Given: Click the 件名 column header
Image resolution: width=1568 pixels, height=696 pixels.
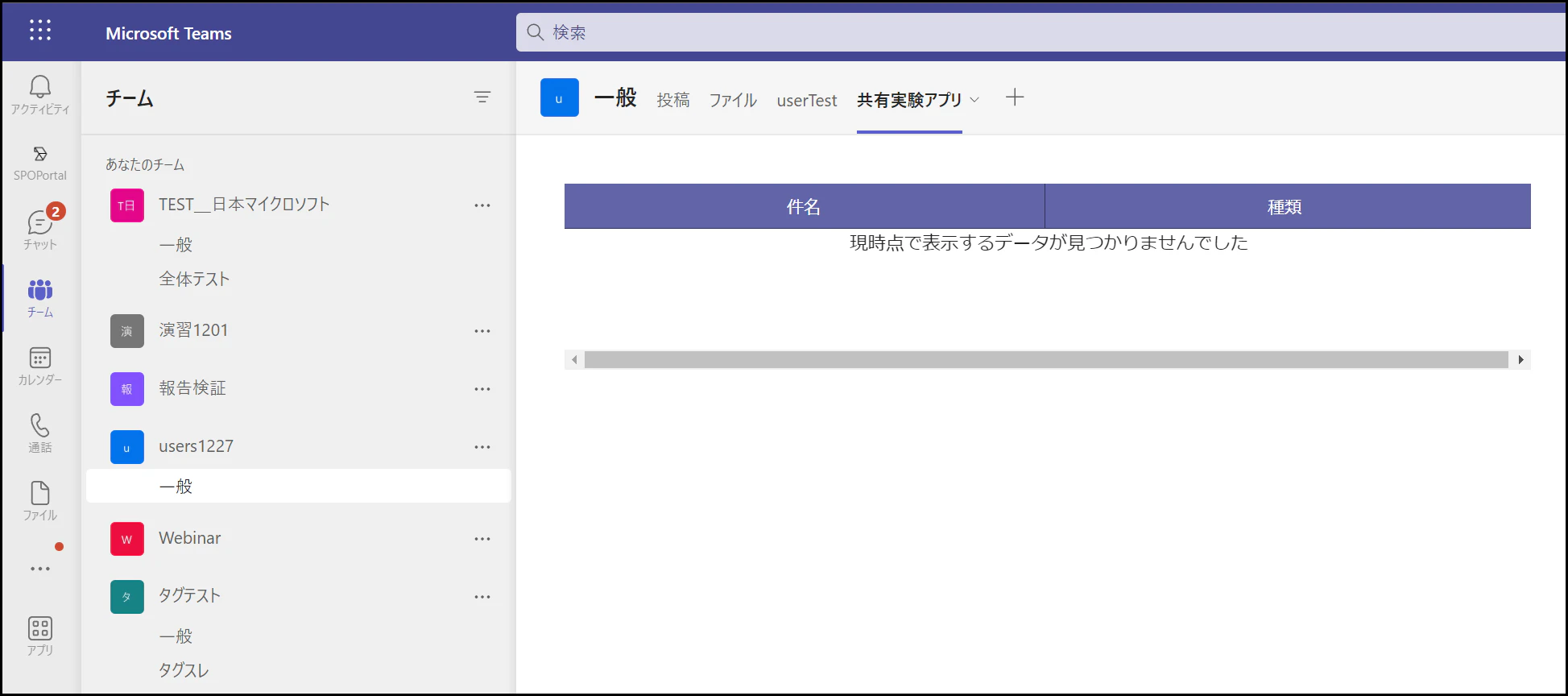Looking at the screenshot, I should (805, 206).
